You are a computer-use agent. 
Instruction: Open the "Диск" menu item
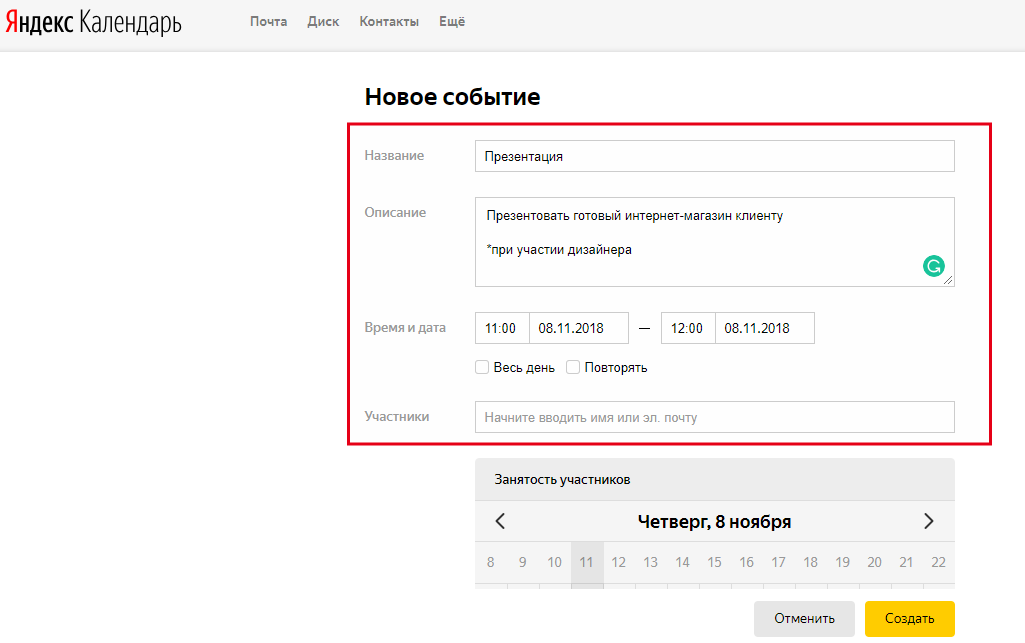click(323, 22)
